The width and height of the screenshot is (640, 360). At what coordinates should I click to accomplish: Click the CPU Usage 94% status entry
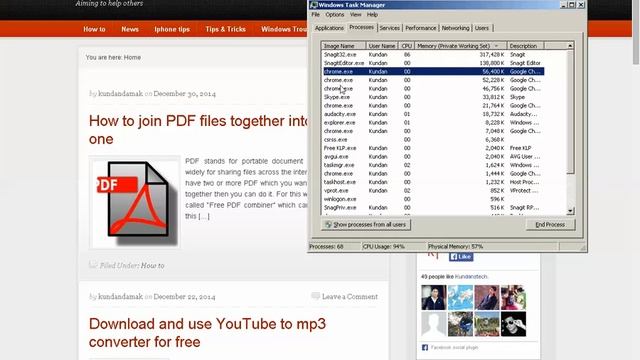tap(384, 247)
